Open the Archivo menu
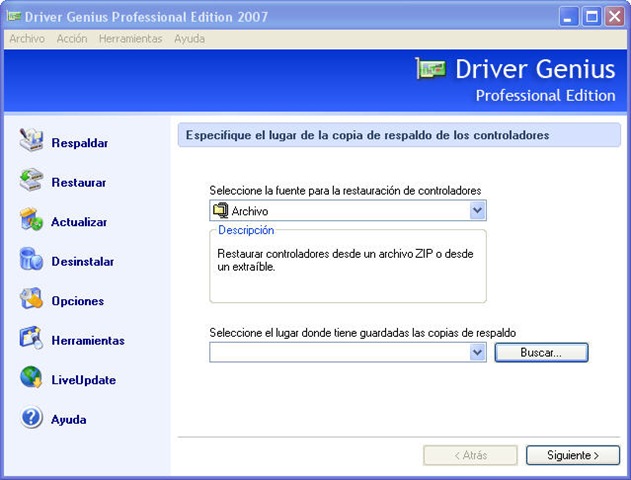 click(x=27, y=39)
